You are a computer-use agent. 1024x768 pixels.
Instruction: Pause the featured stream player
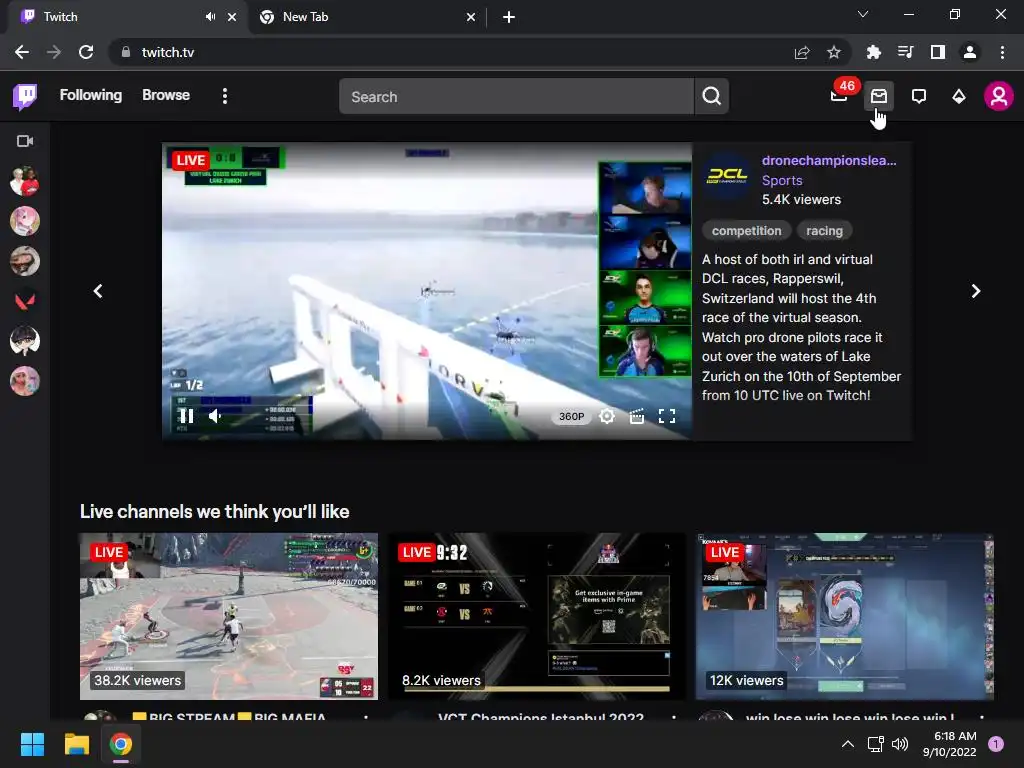tap(187, 416)
